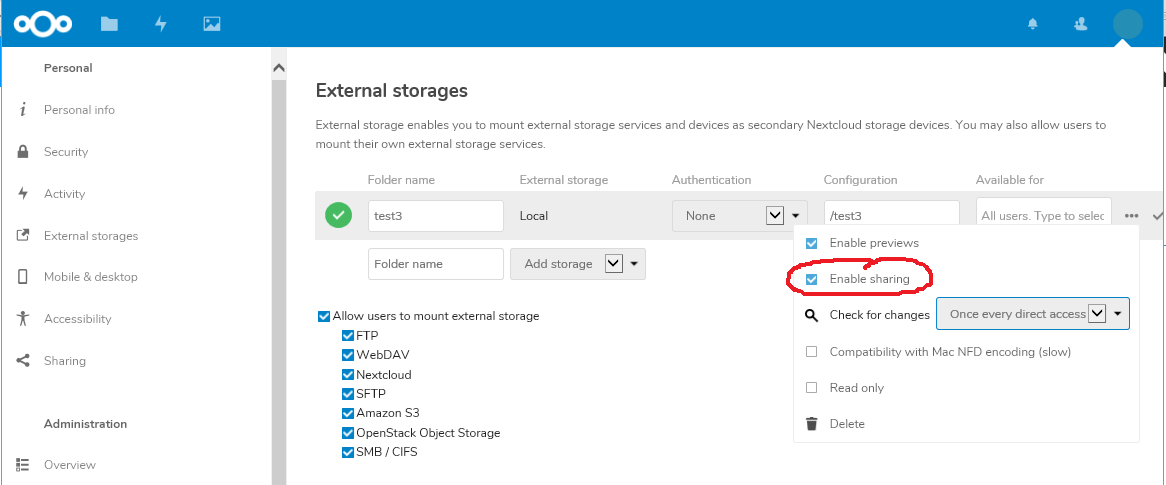
Task: Open the notifications bell icon
Action: [x=1032, y=24]
